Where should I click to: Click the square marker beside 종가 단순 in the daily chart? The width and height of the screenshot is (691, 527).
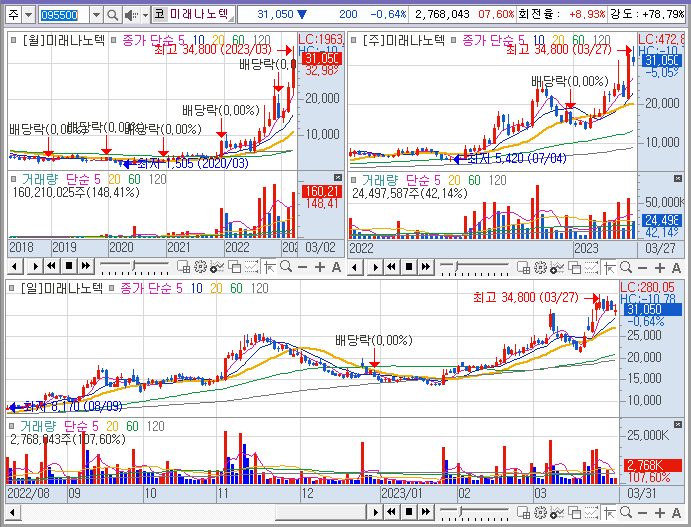click(112, 288)
